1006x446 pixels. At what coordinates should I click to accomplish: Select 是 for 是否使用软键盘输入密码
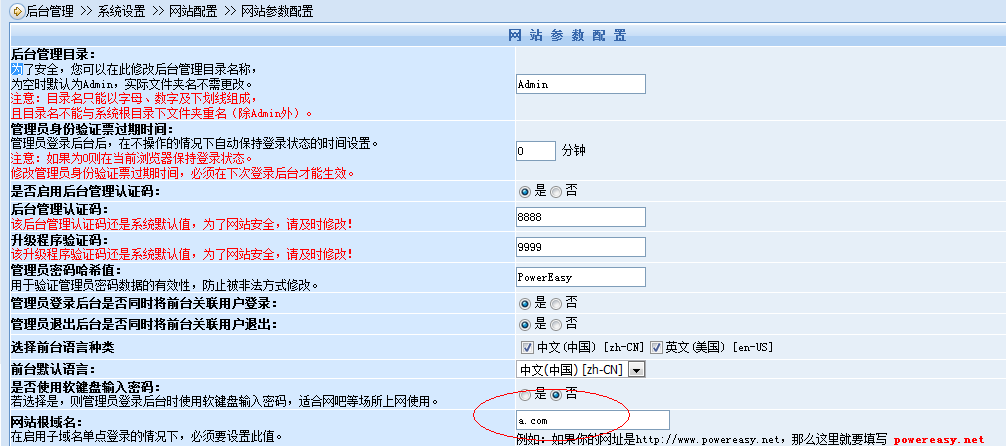point(525,395)
